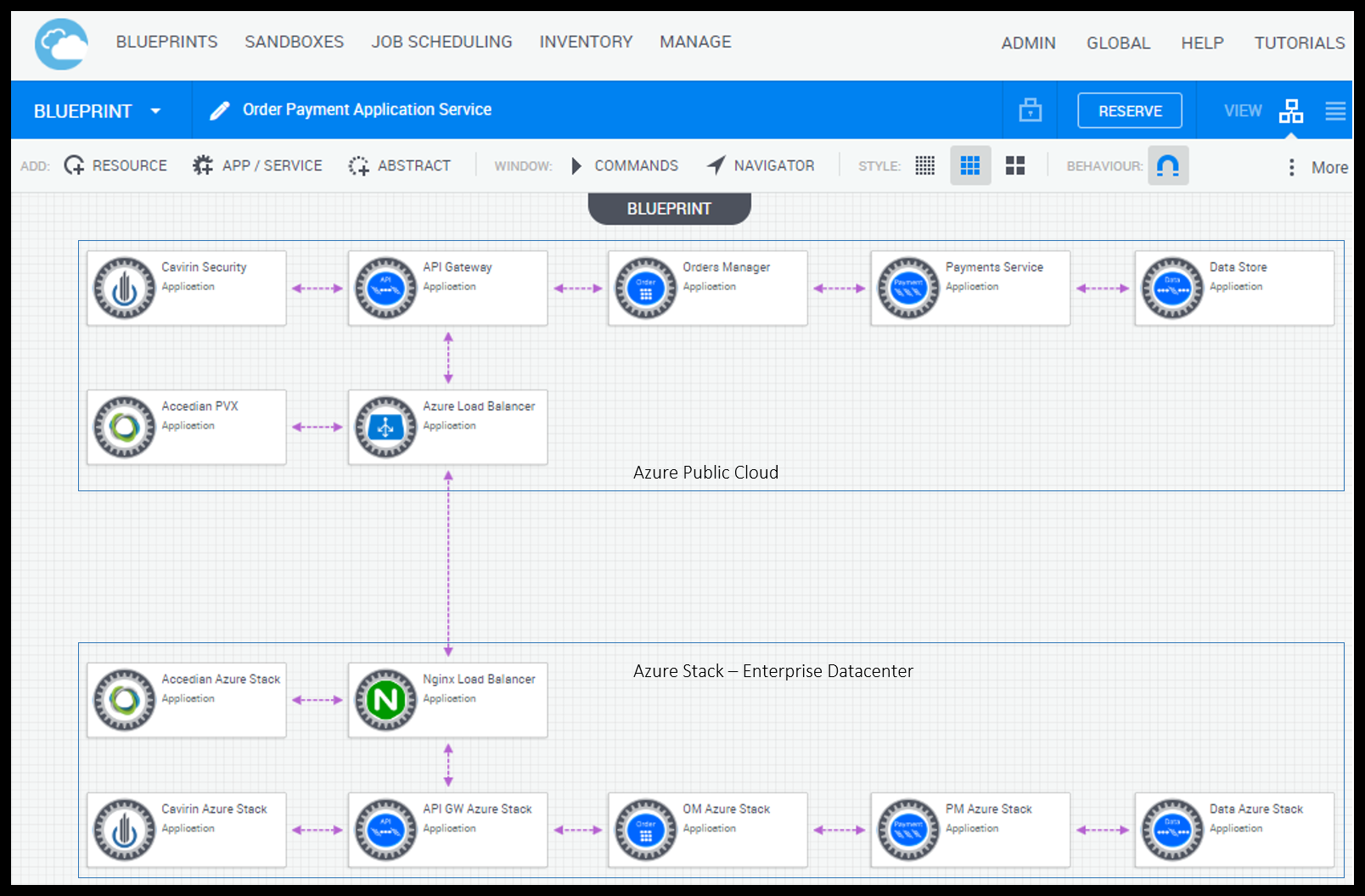Screen dimensions: 1365x896
Task: Select the Accedian PVX application icon
Action: 125,427
